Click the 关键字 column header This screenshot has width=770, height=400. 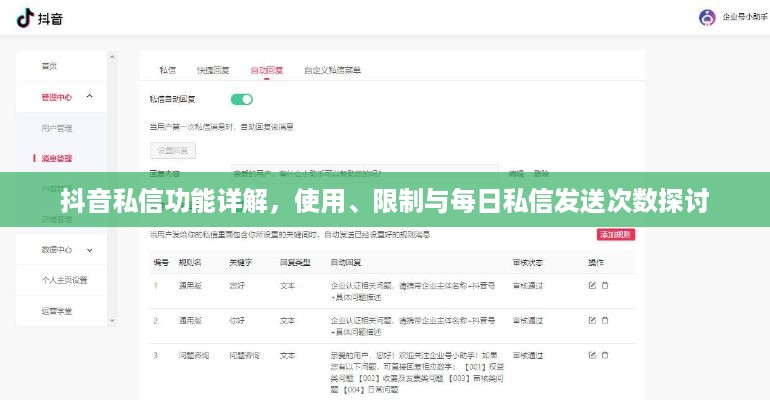[x=241, y=263]
